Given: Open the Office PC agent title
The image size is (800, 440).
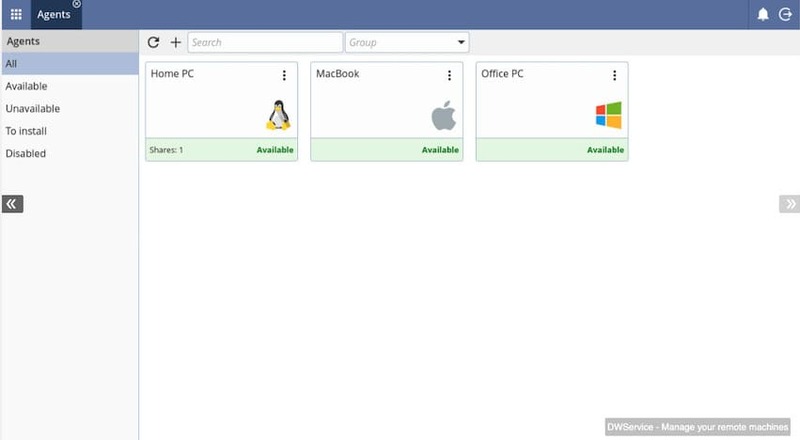Looking at the screenshot, I should pyautogui.click(x=502, y=74).
